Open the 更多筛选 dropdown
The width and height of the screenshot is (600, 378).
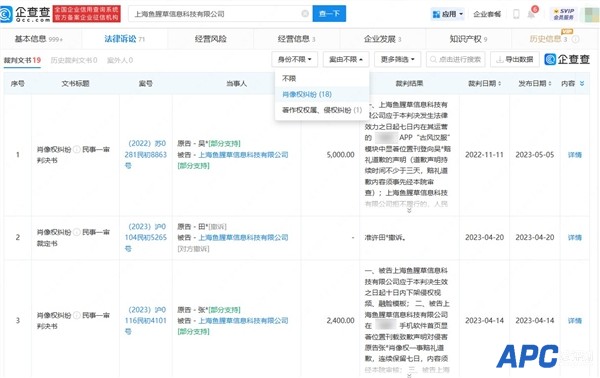398,59
